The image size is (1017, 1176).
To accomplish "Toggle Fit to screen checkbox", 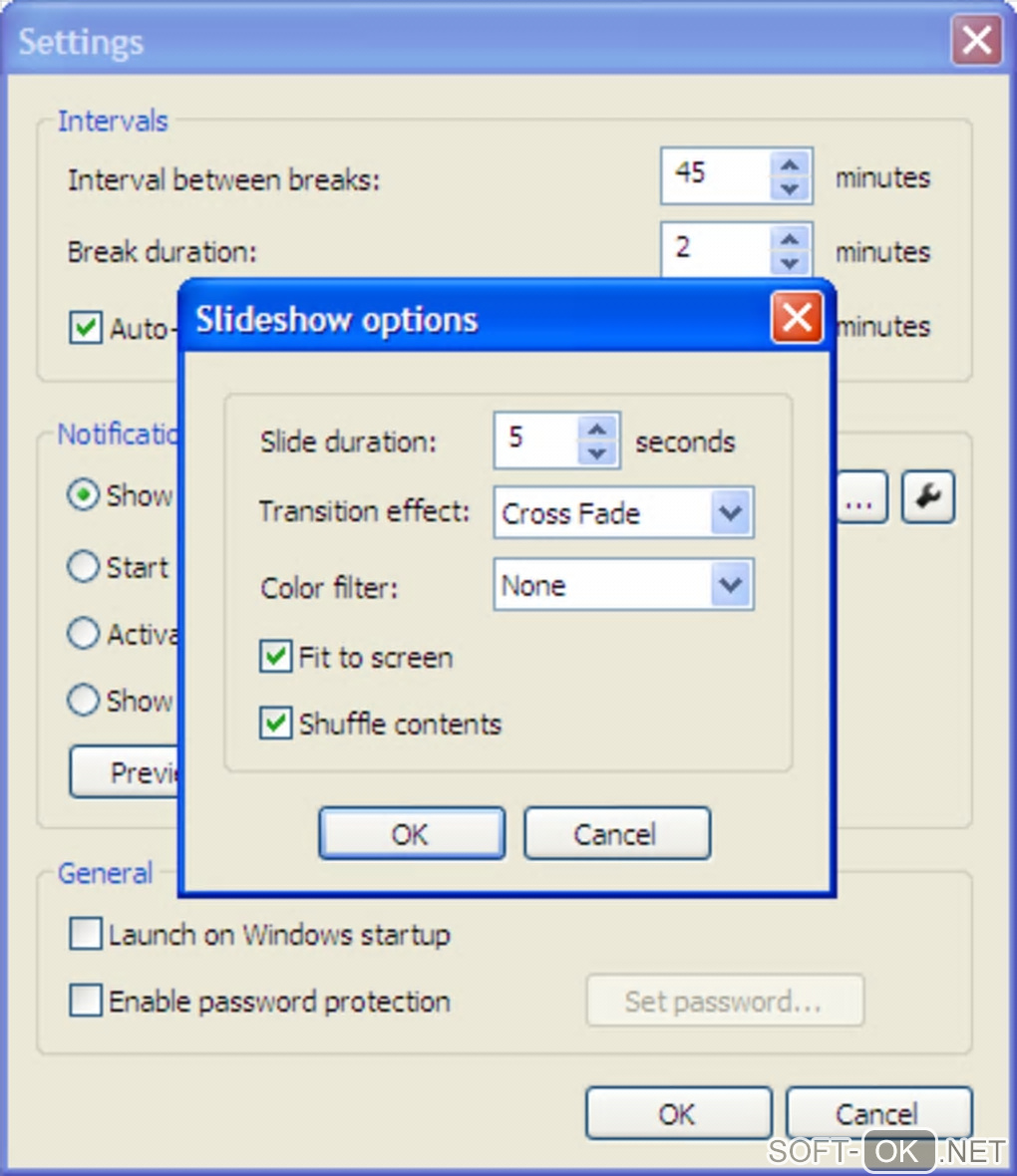I will pos(275,658).
